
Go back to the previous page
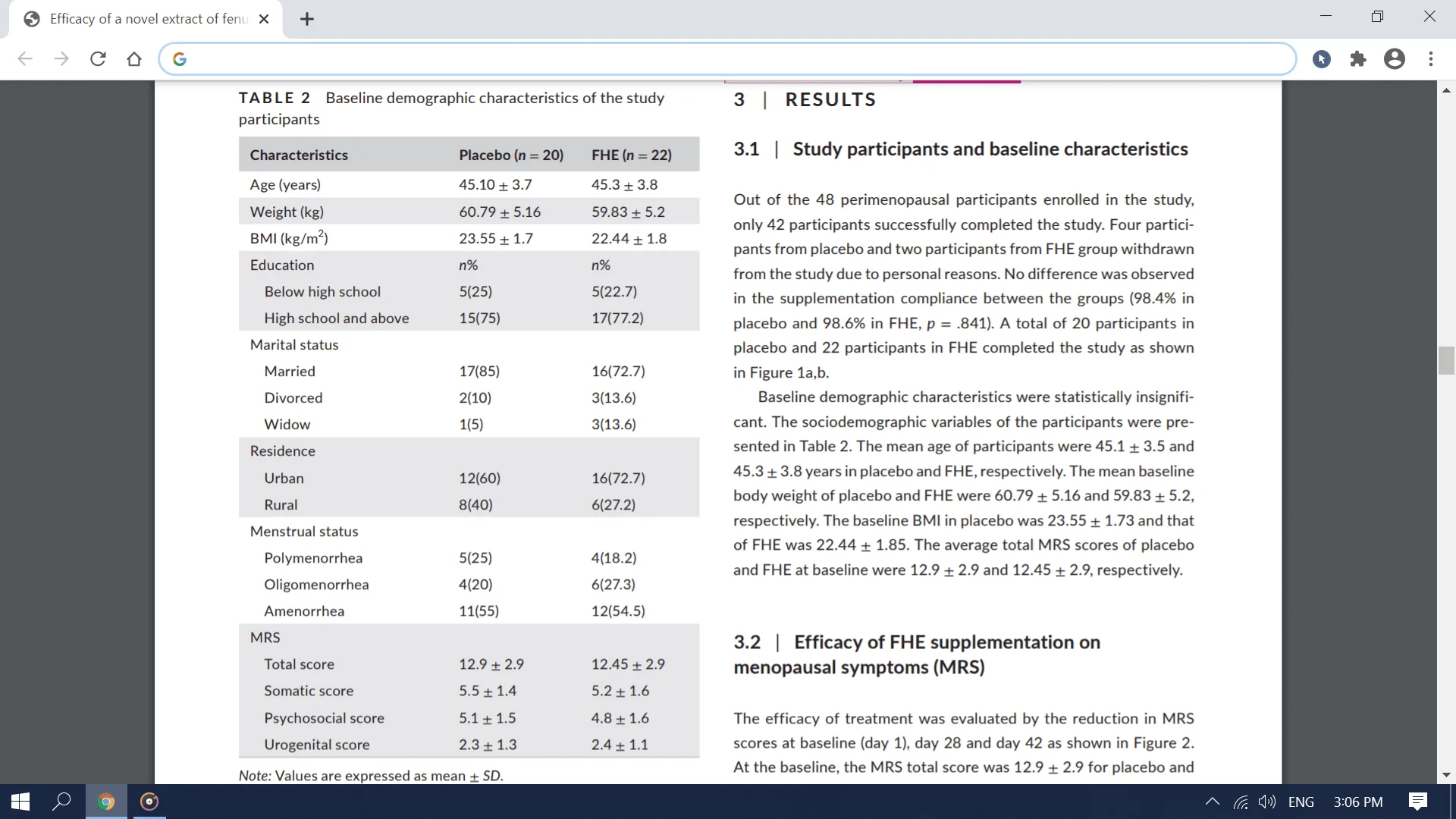pyautogui.click(x=25, y=59)
